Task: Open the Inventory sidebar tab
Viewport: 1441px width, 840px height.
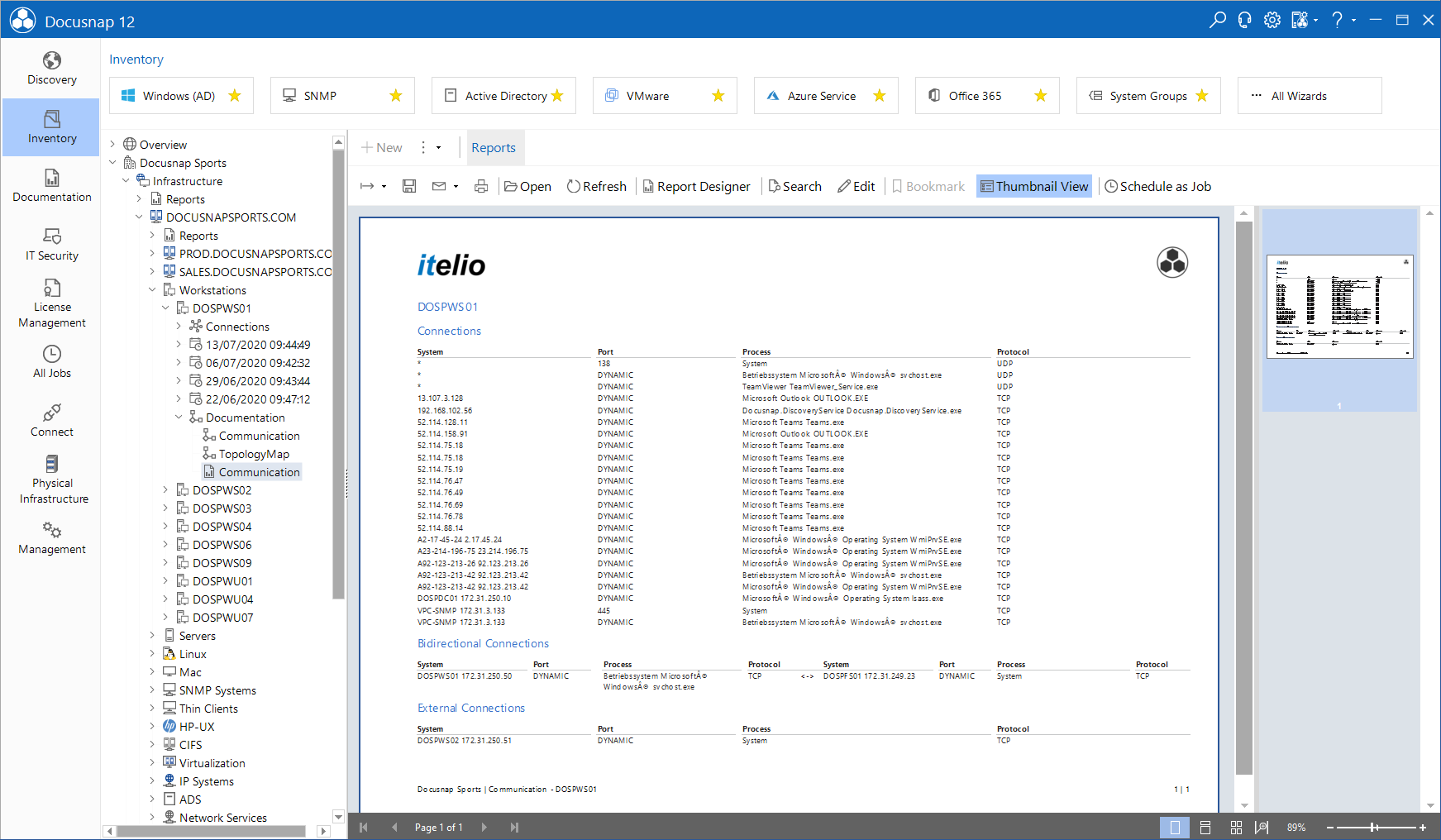Action: click(x=51, y=127)
